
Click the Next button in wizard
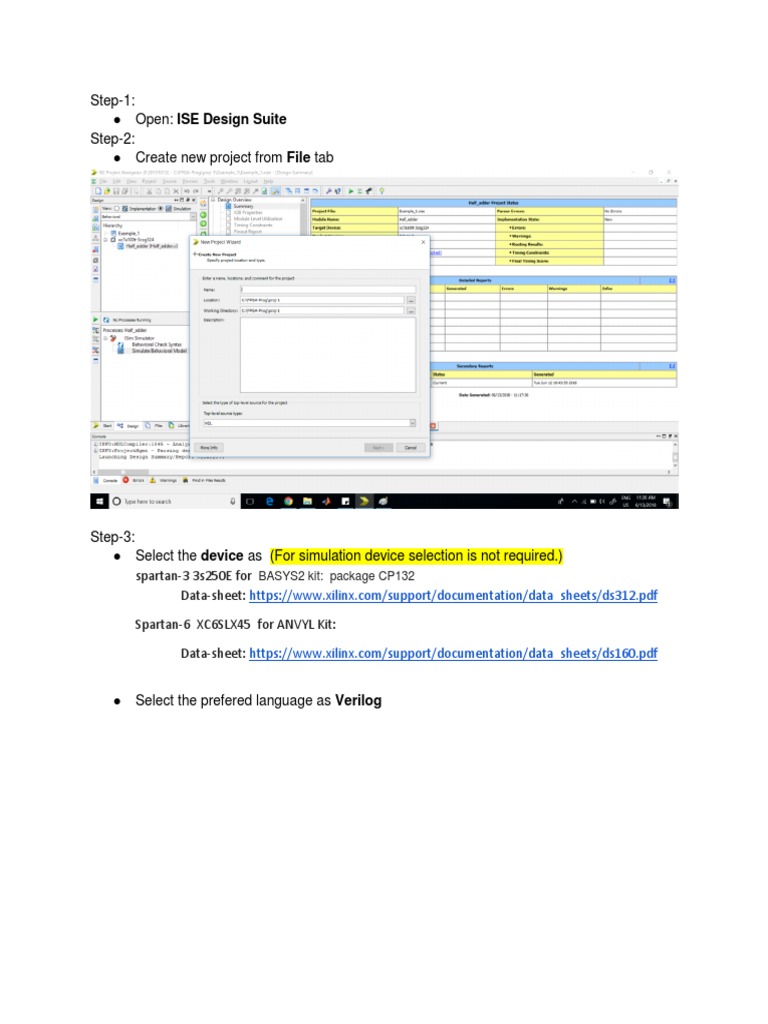[x=379, y=447]
